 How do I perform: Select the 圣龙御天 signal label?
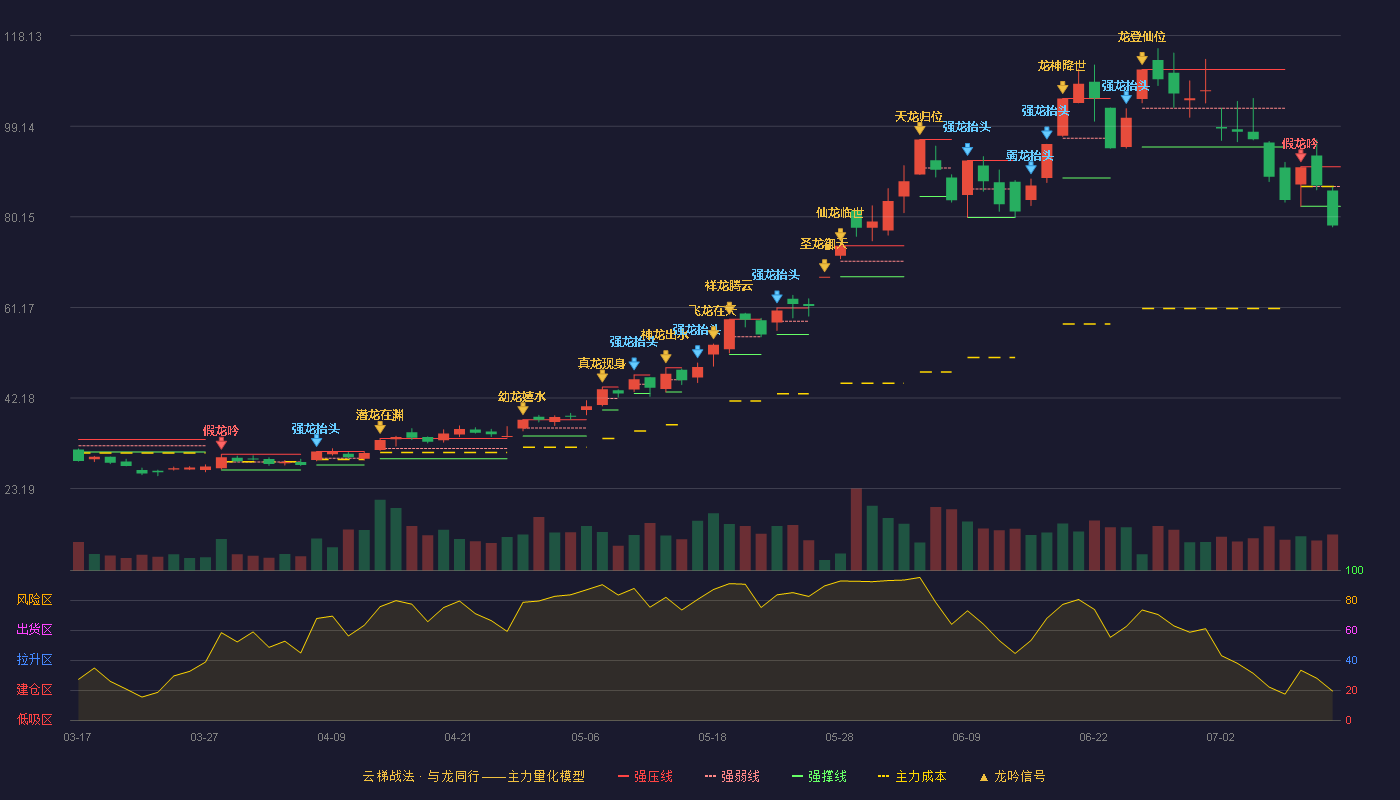(x=824, y=243)
